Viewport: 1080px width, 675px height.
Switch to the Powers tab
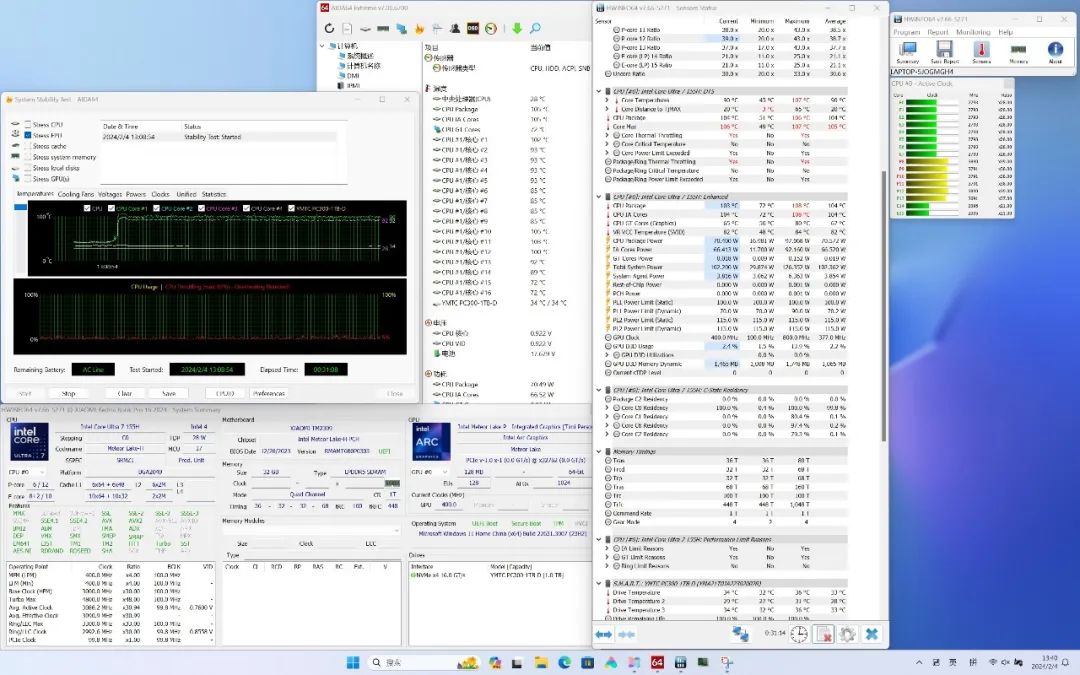(136, 194)
